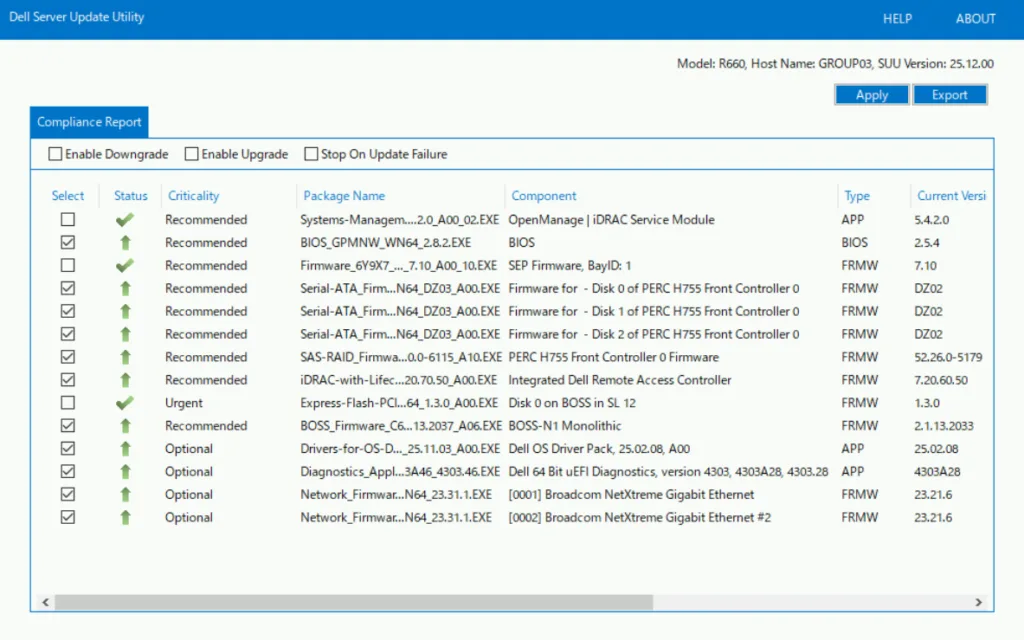
Task: Click upgrade arrow for PERC H755 Controller Firmware
Action: coord(125,358)
